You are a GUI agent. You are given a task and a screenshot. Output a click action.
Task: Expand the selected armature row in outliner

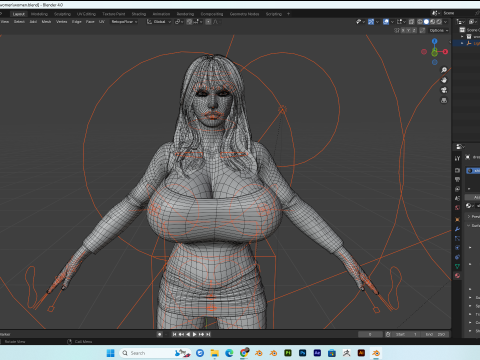462,43
